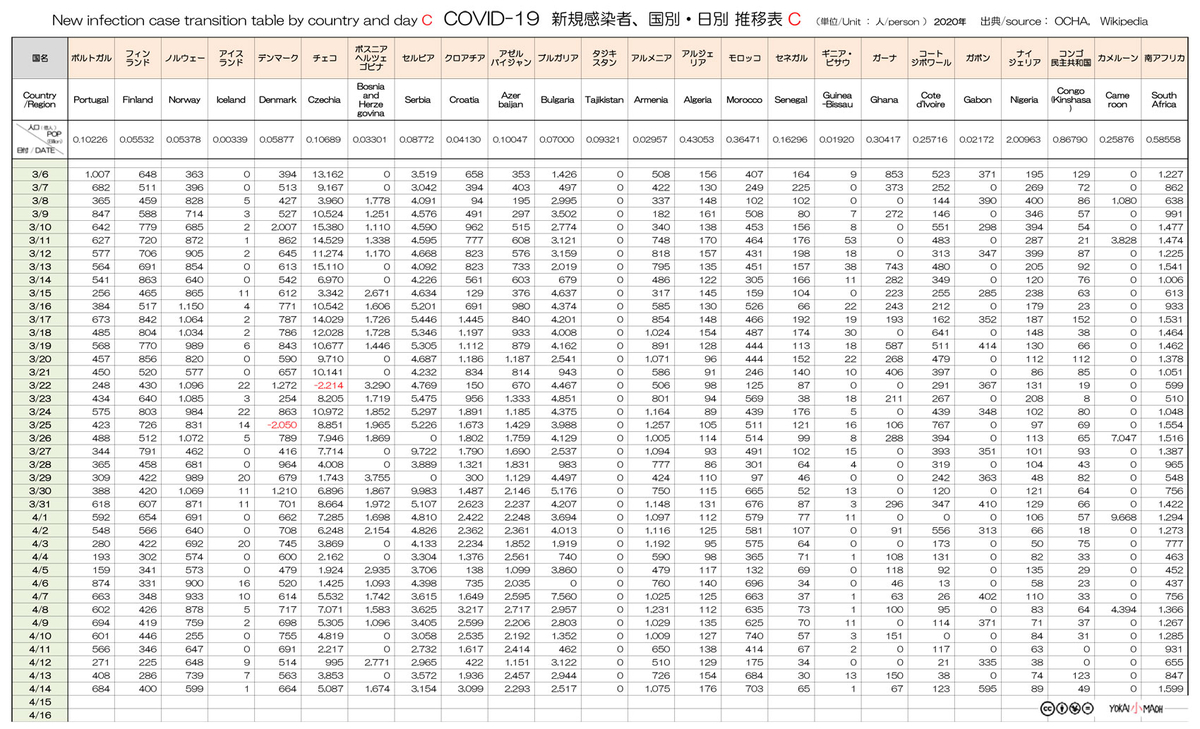1200x729 pixels.
Task: Select the Norway column header
Action: pos(185,100)
